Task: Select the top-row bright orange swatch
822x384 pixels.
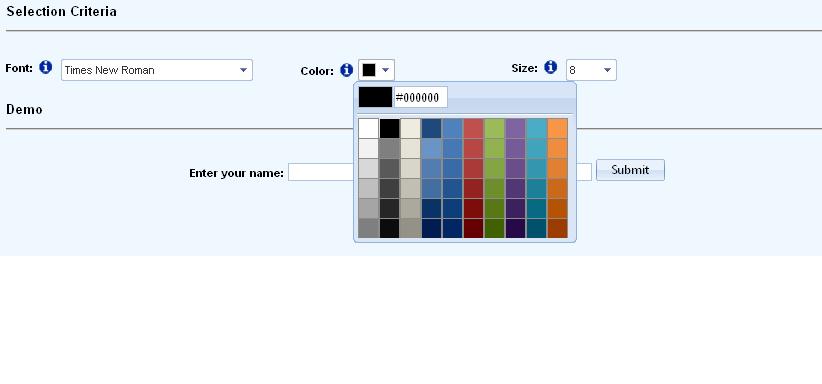Action: (557, 129)
